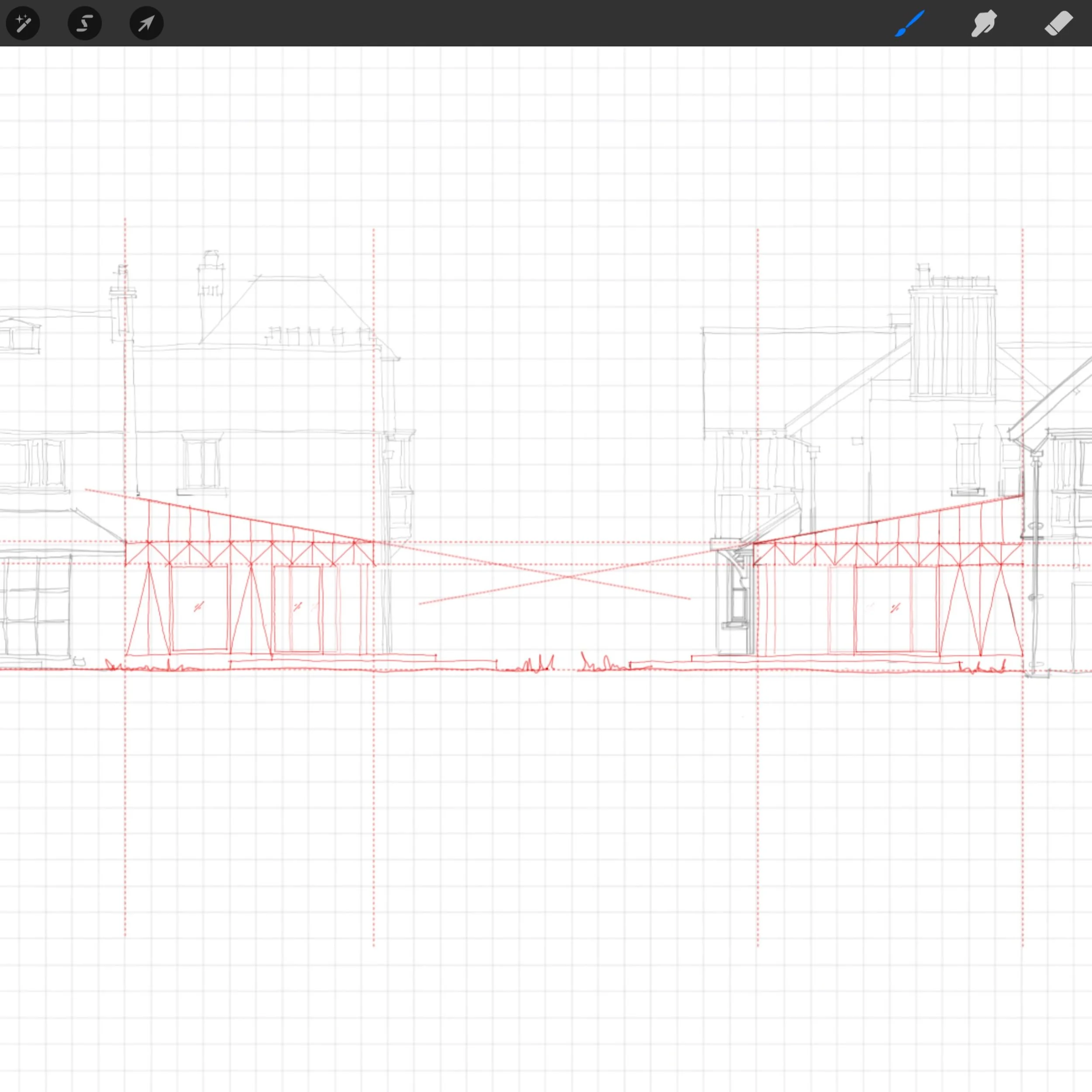Pick the Eraser tool
Screen dimensions: 1092x1092
[1058, 23]
